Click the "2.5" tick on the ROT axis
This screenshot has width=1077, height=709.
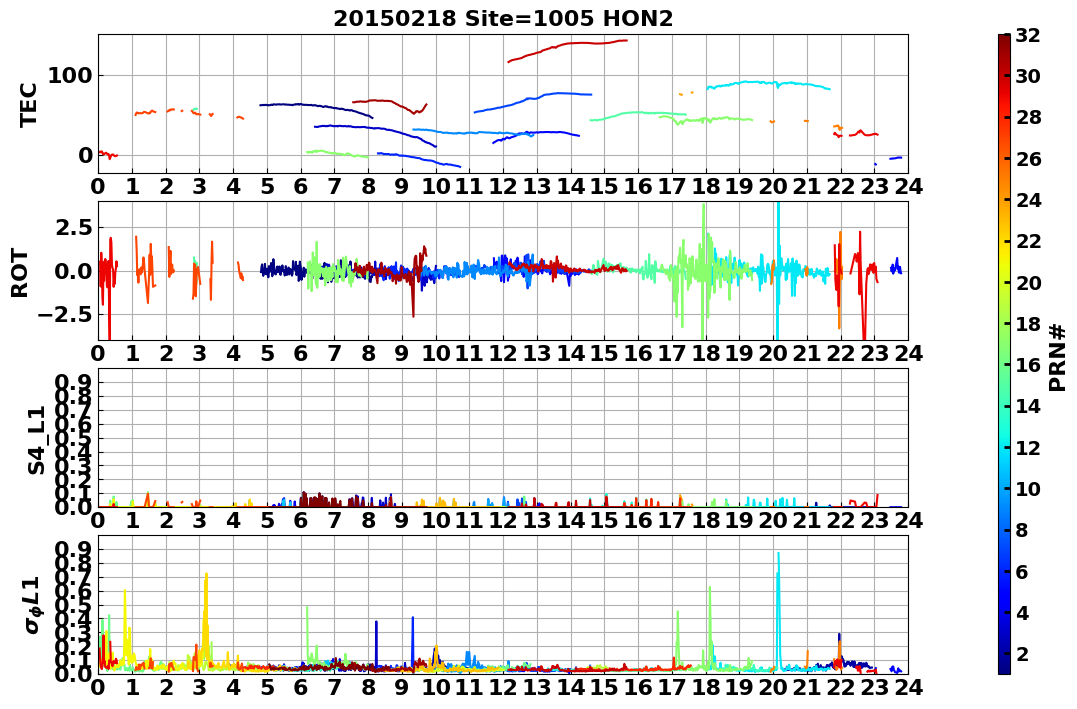(x=73, y=227)
